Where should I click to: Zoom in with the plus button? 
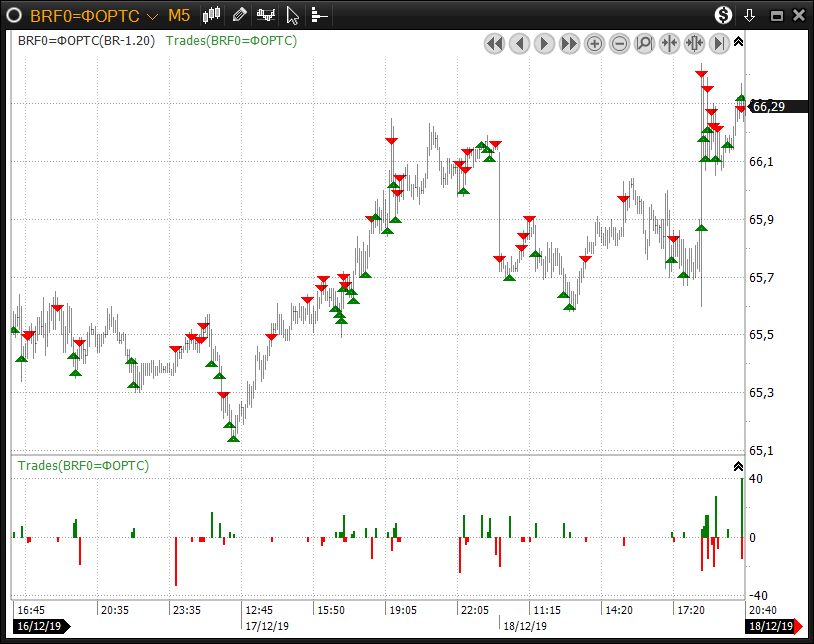click(x=595, y=43)
